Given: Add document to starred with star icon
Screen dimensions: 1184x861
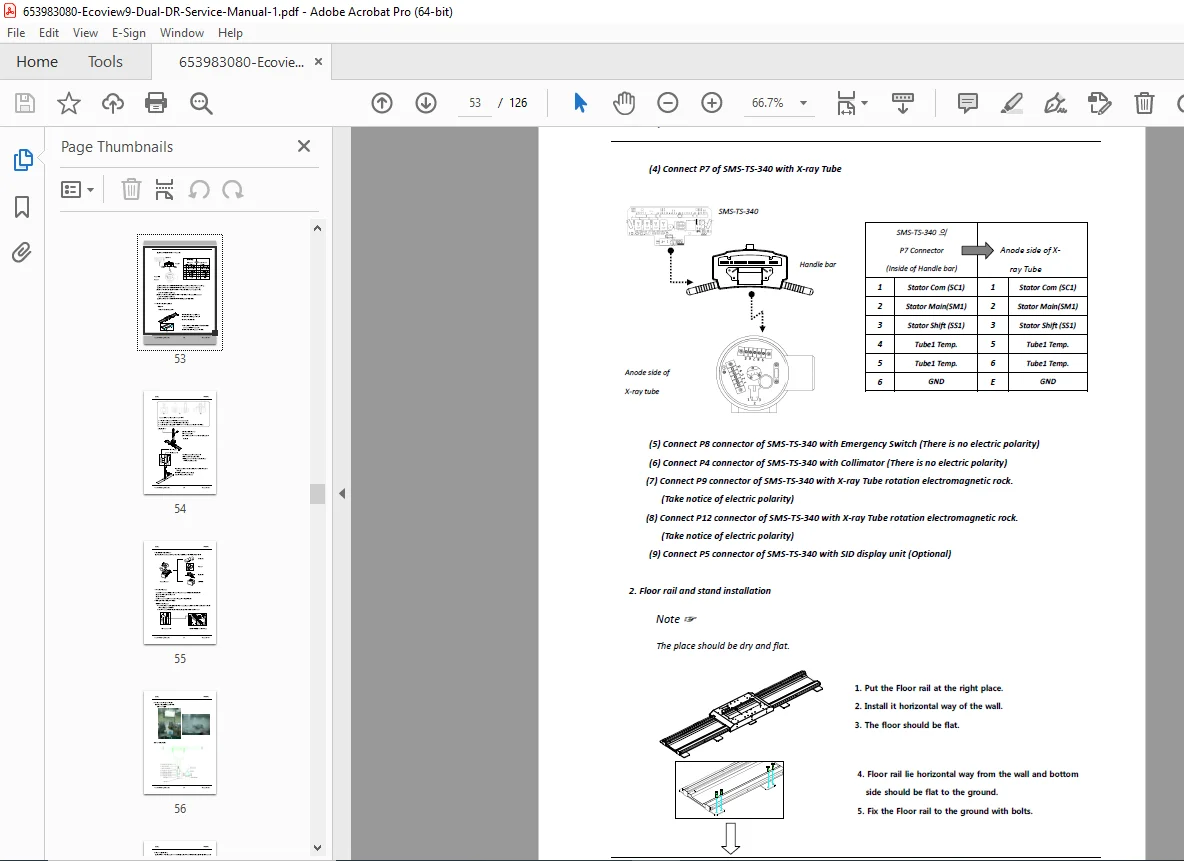Looking at the screenshot, I should tap(69, 103).
